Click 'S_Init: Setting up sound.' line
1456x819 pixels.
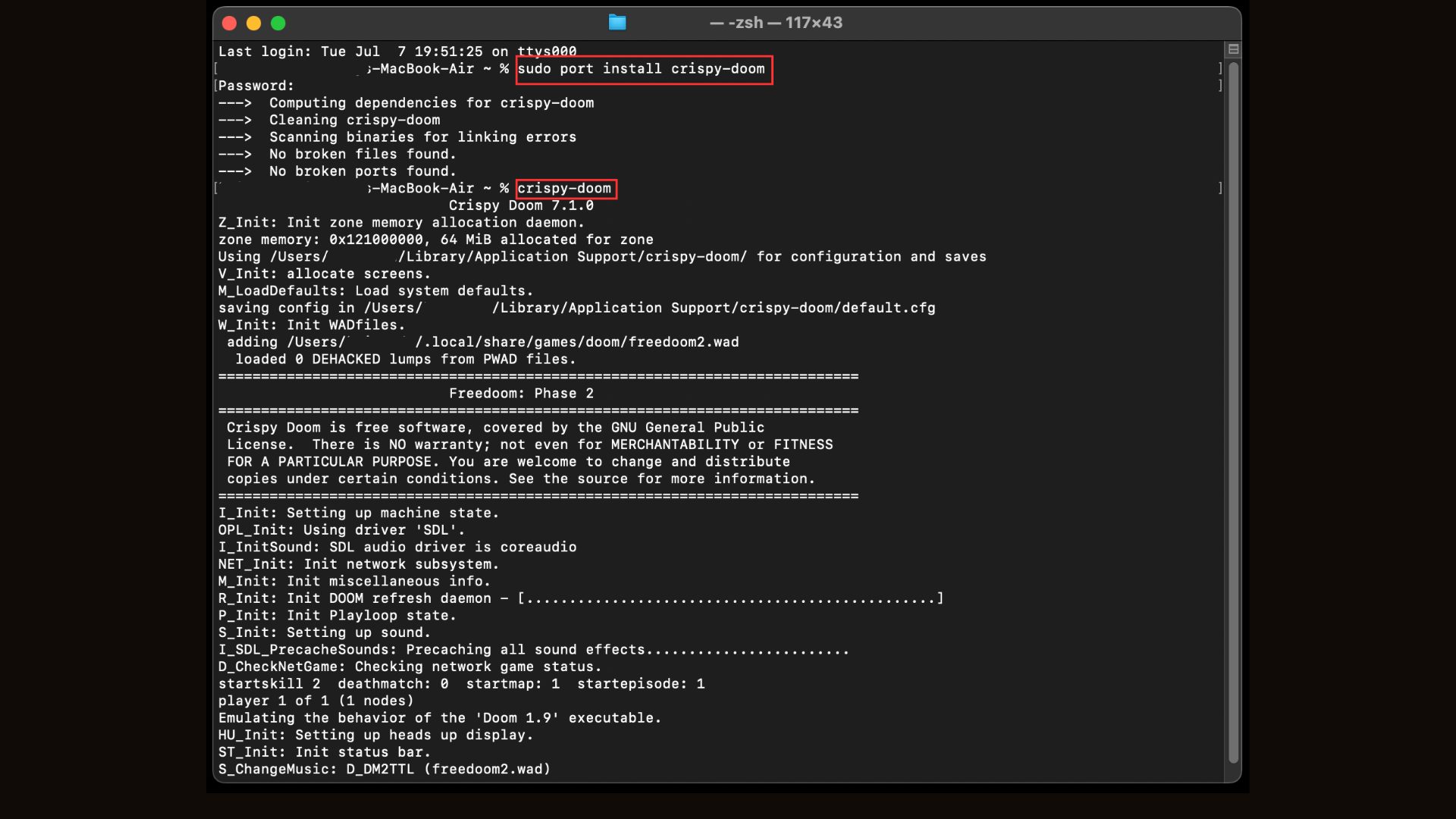325,632
